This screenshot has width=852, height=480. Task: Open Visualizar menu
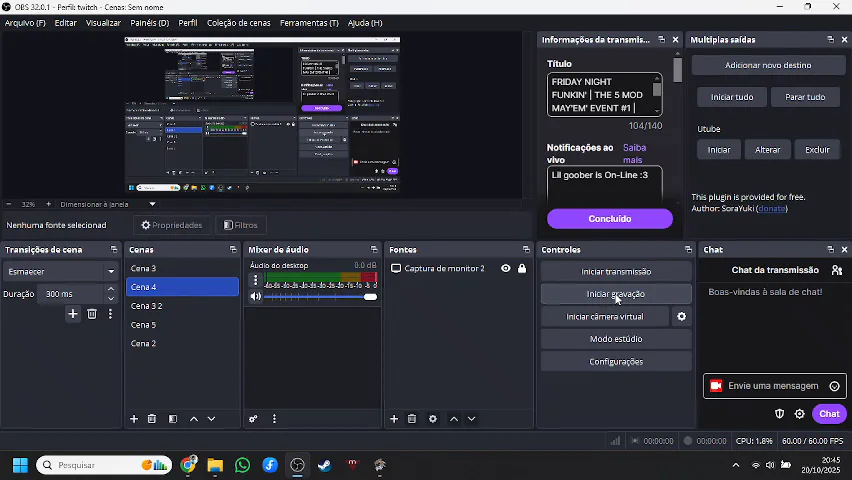[x=103, y=23]
